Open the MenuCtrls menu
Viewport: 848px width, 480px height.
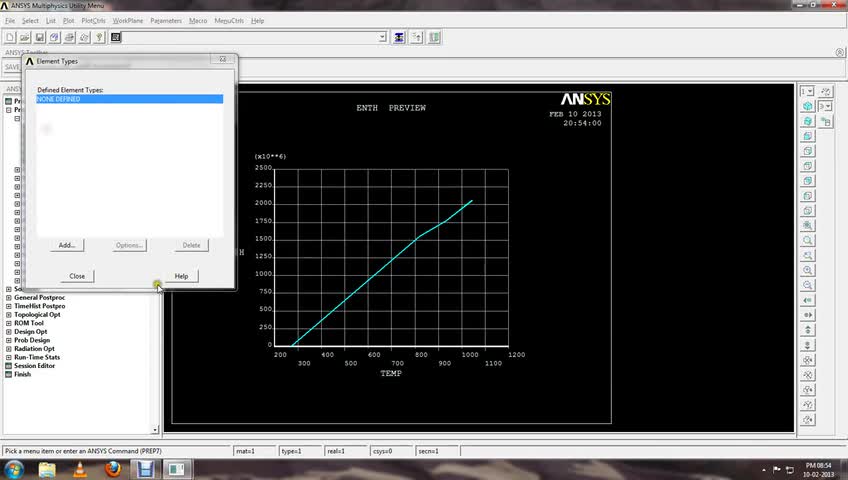click(229, 21)
